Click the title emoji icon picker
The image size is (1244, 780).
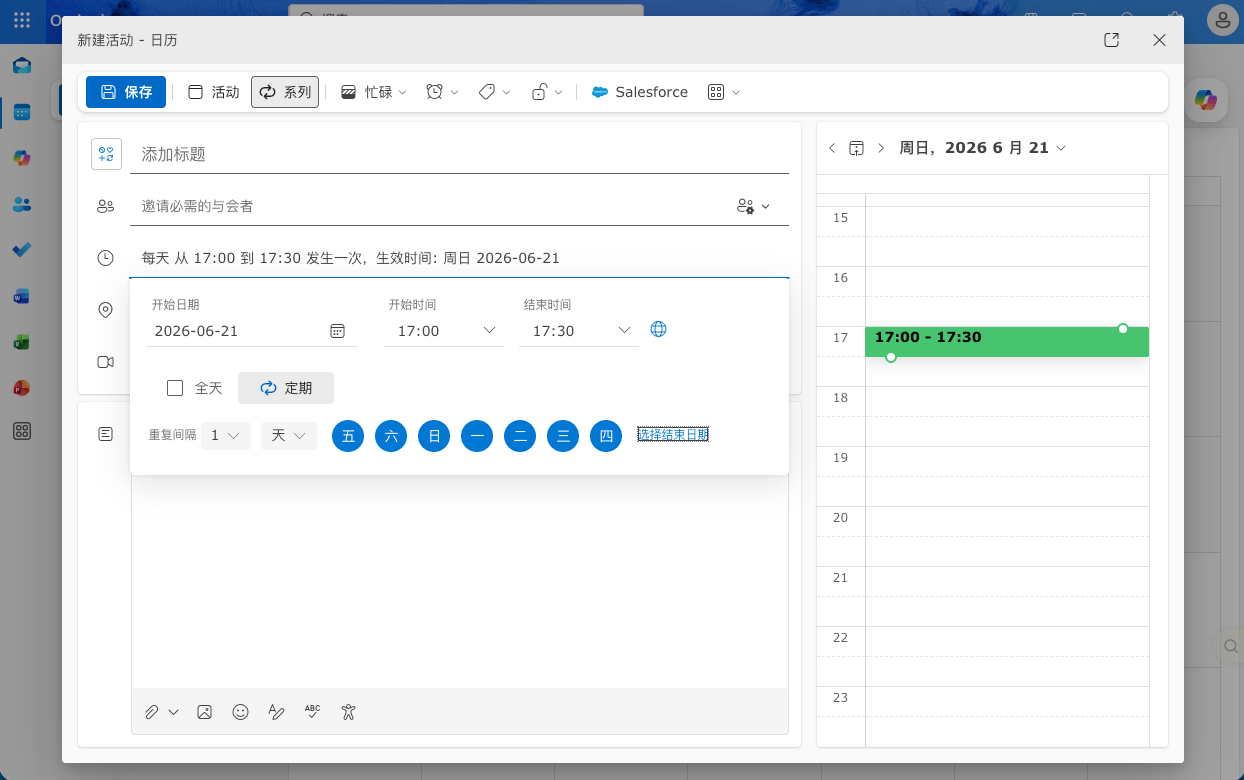(106, 154)
